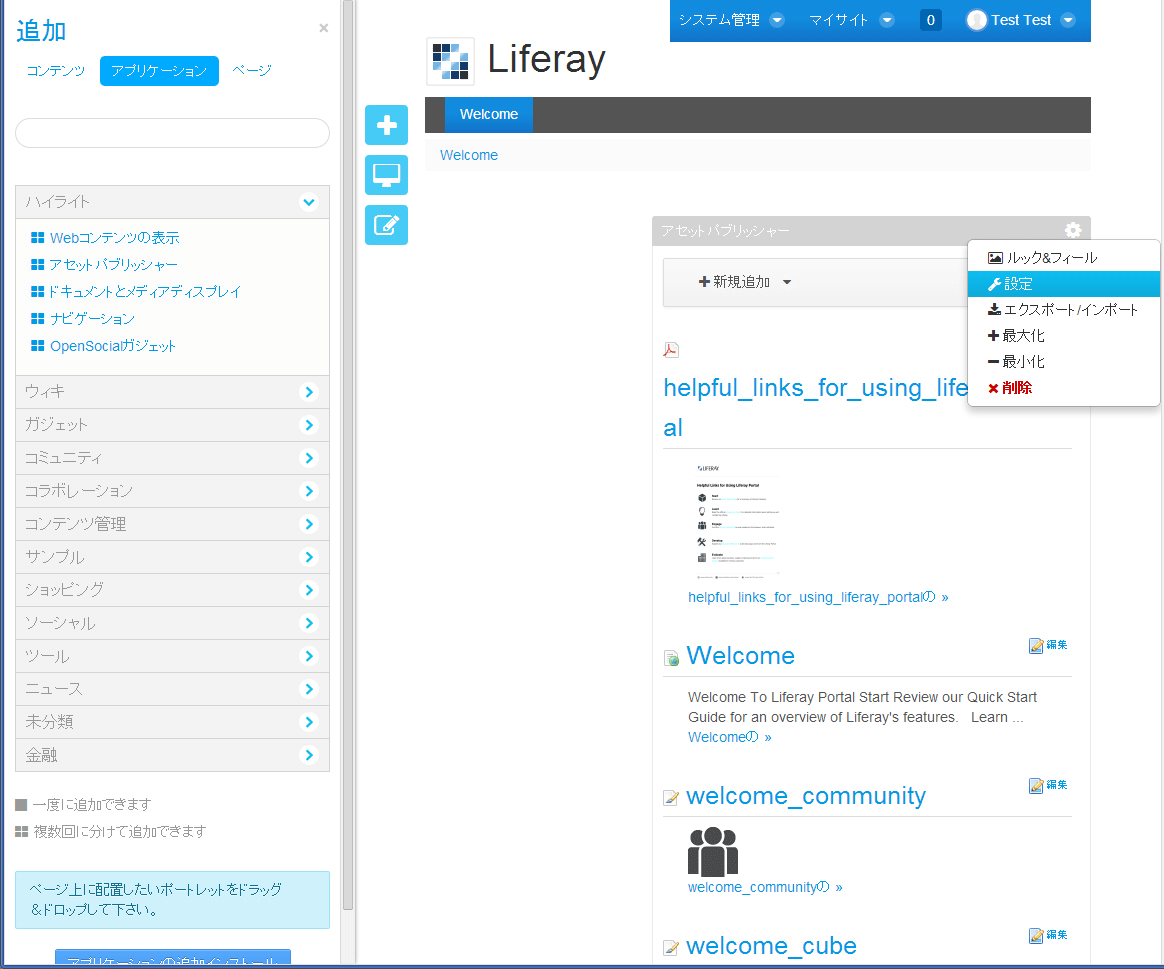Expand the ショッピング category

click(x=172, y=590)
